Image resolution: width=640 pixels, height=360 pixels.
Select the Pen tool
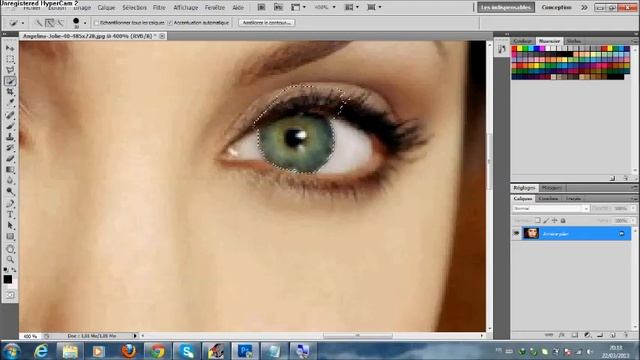(x=10, y=204)
